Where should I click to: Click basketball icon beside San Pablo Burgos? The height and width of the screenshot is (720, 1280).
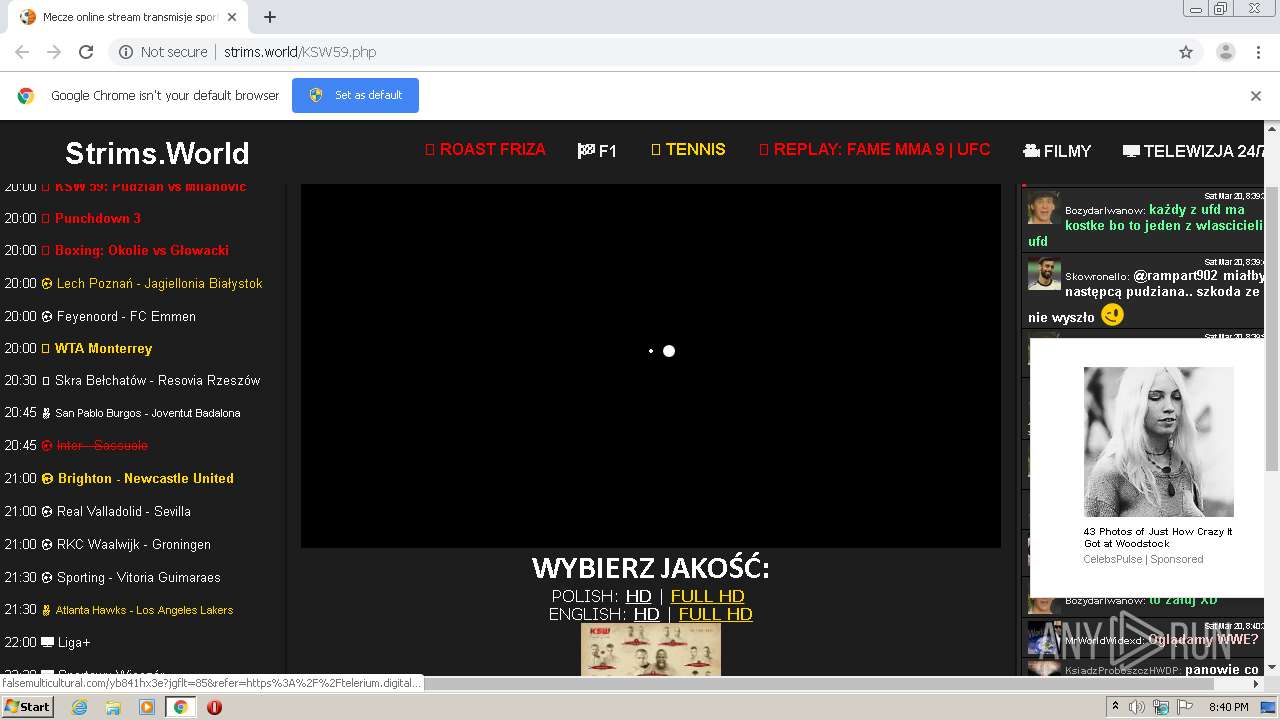(x=46, y=413)
